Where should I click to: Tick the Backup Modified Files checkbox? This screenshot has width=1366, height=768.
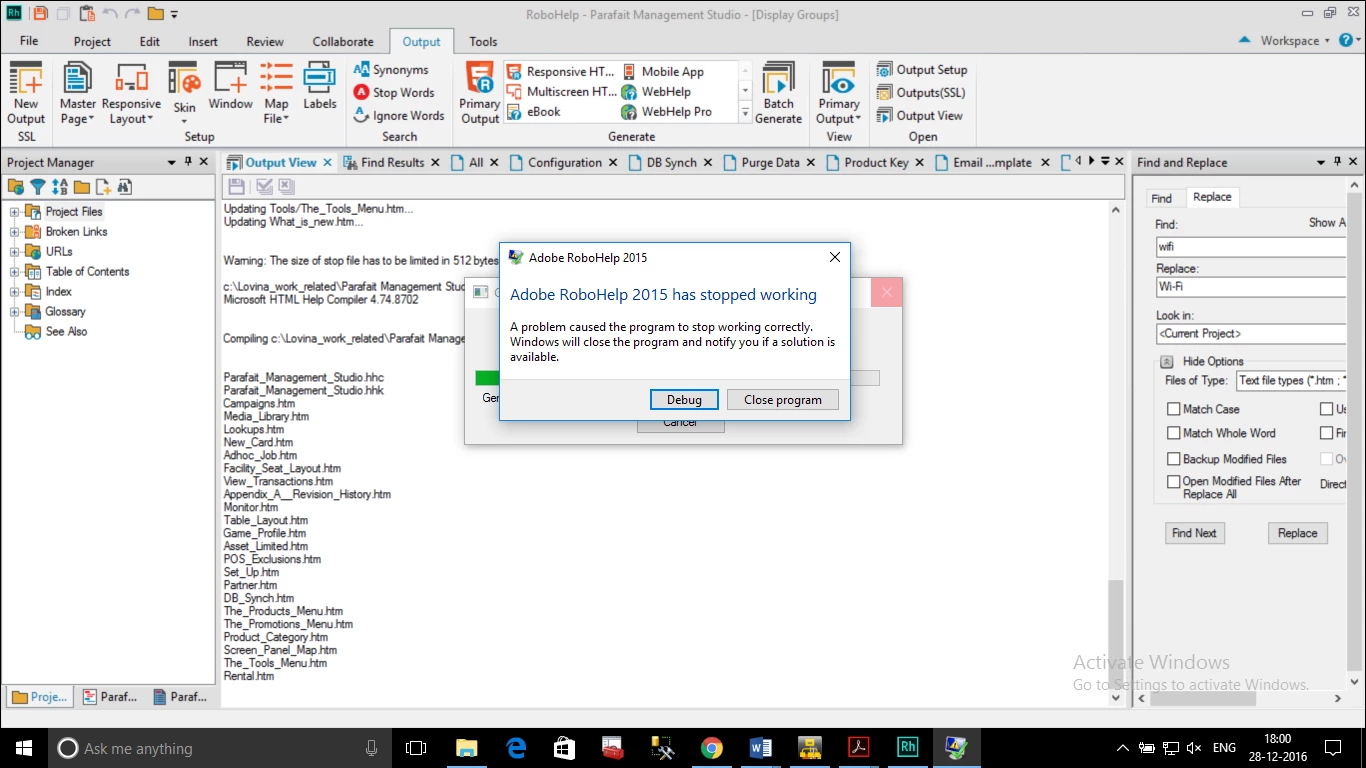coord(1174,459)
